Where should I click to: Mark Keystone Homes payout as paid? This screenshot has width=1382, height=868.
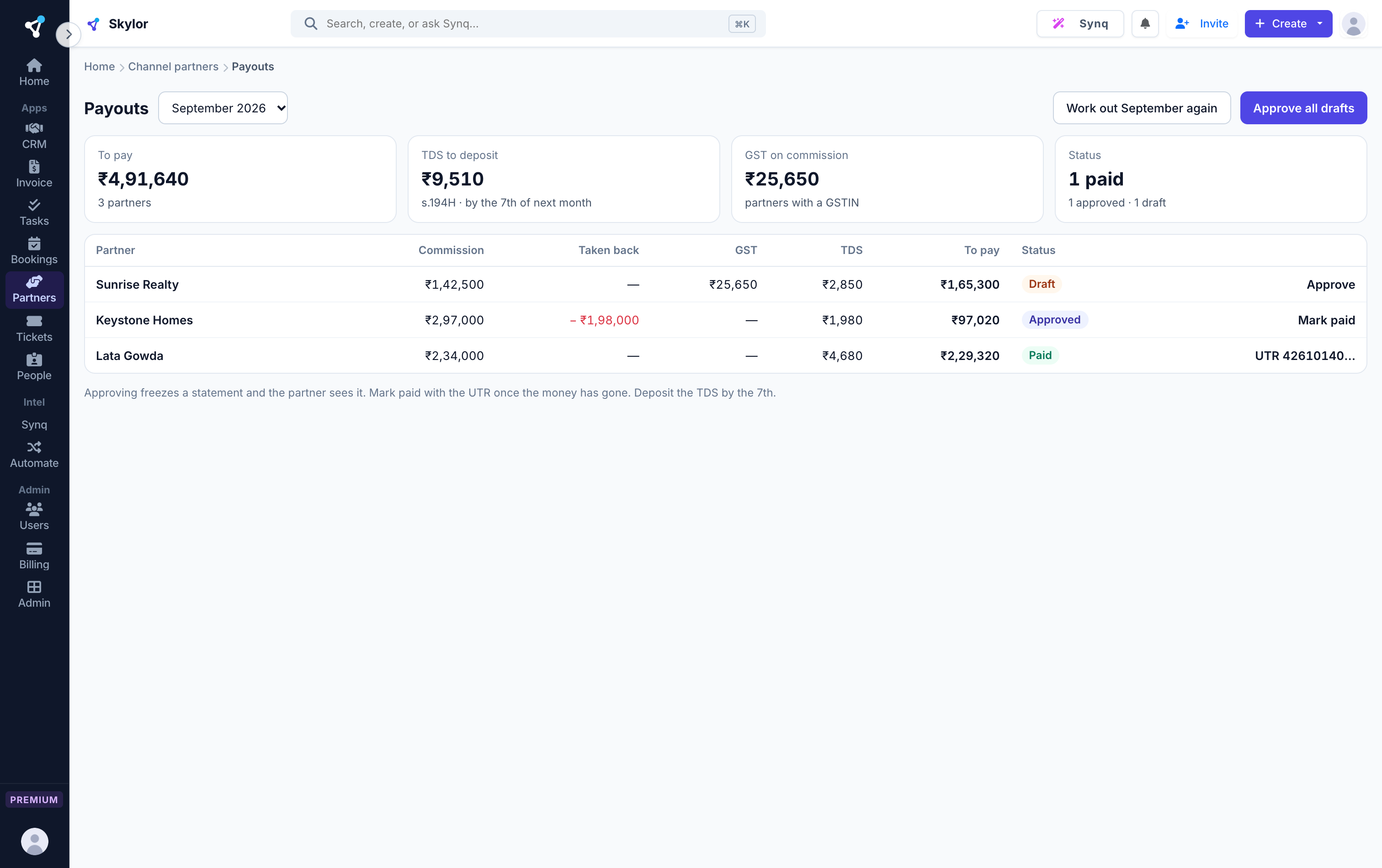1326,320
